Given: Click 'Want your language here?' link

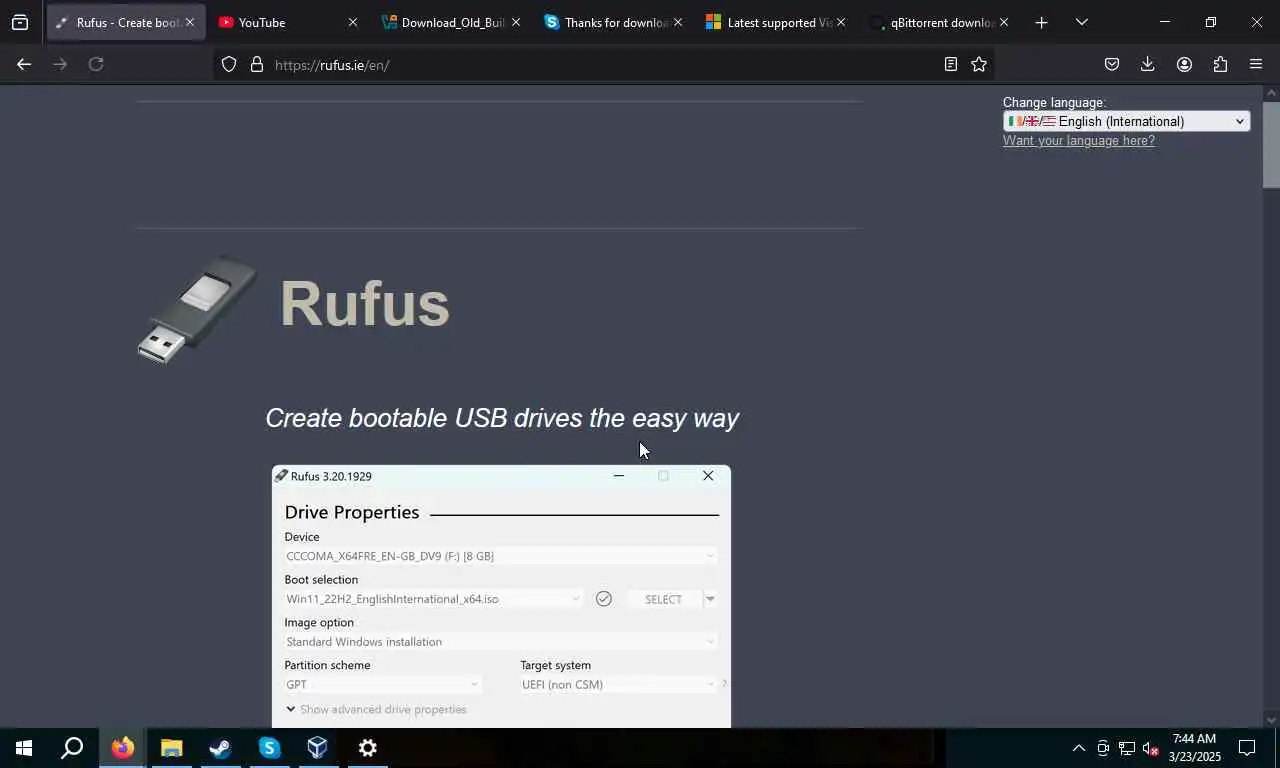Looking at the screenshot, I should click(1079, 140).
